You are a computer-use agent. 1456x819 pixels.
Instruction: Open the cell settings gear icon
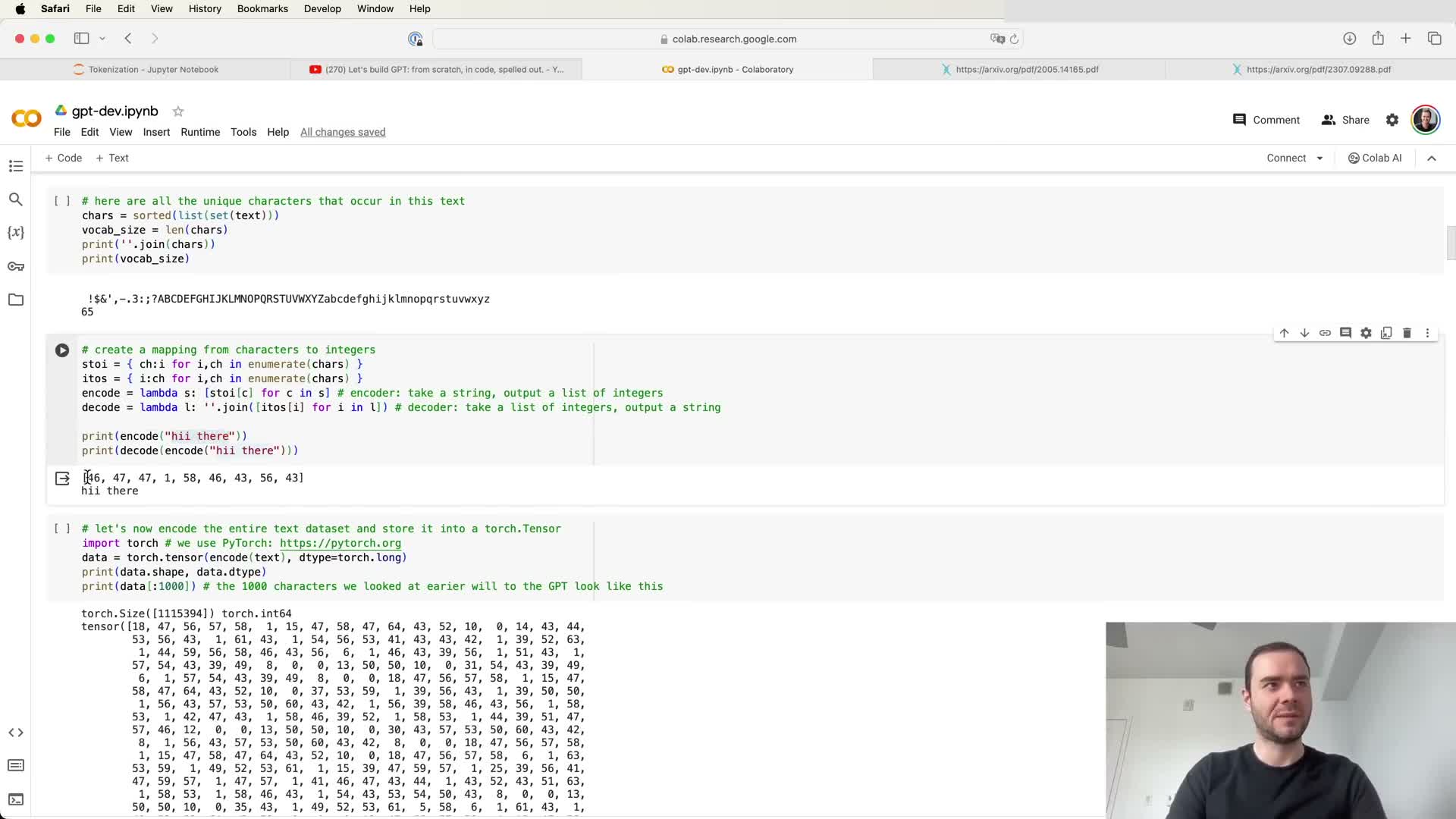[x=1366, y=333]
